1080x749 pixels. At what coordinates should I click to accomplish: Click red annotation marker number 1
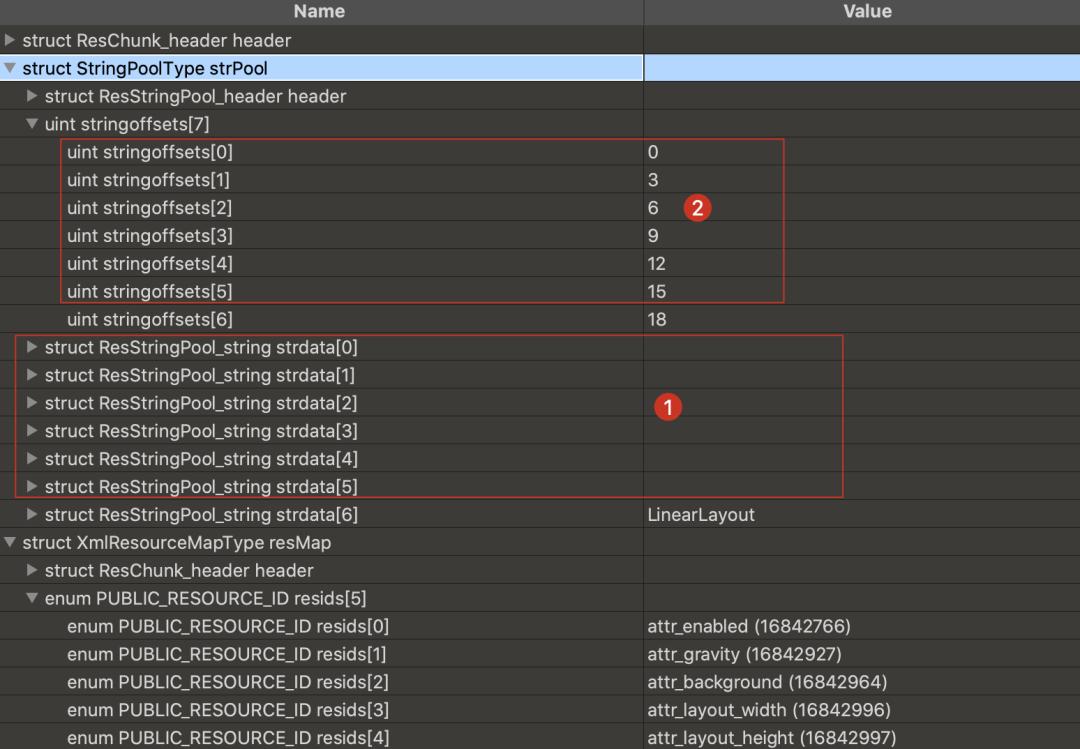666,406
